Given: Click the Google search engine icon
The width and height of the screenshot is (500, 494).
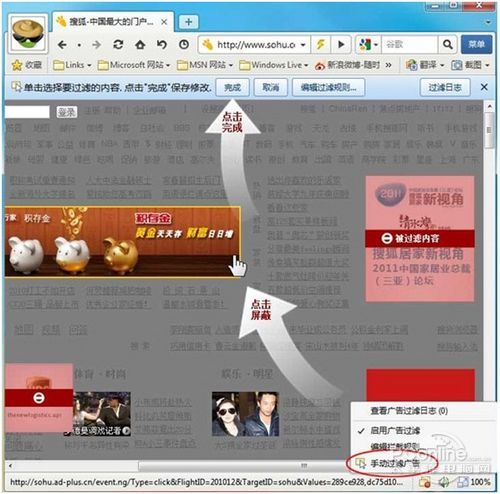Looking at the screenshot, I should [365, 44].
